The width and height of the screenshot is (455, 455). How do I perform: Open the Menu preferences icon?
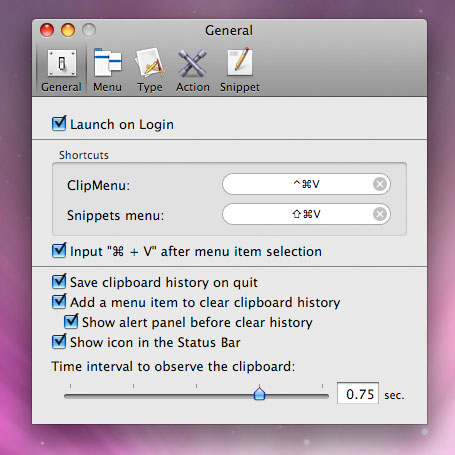pyautogui.click(x=107, y=63)
